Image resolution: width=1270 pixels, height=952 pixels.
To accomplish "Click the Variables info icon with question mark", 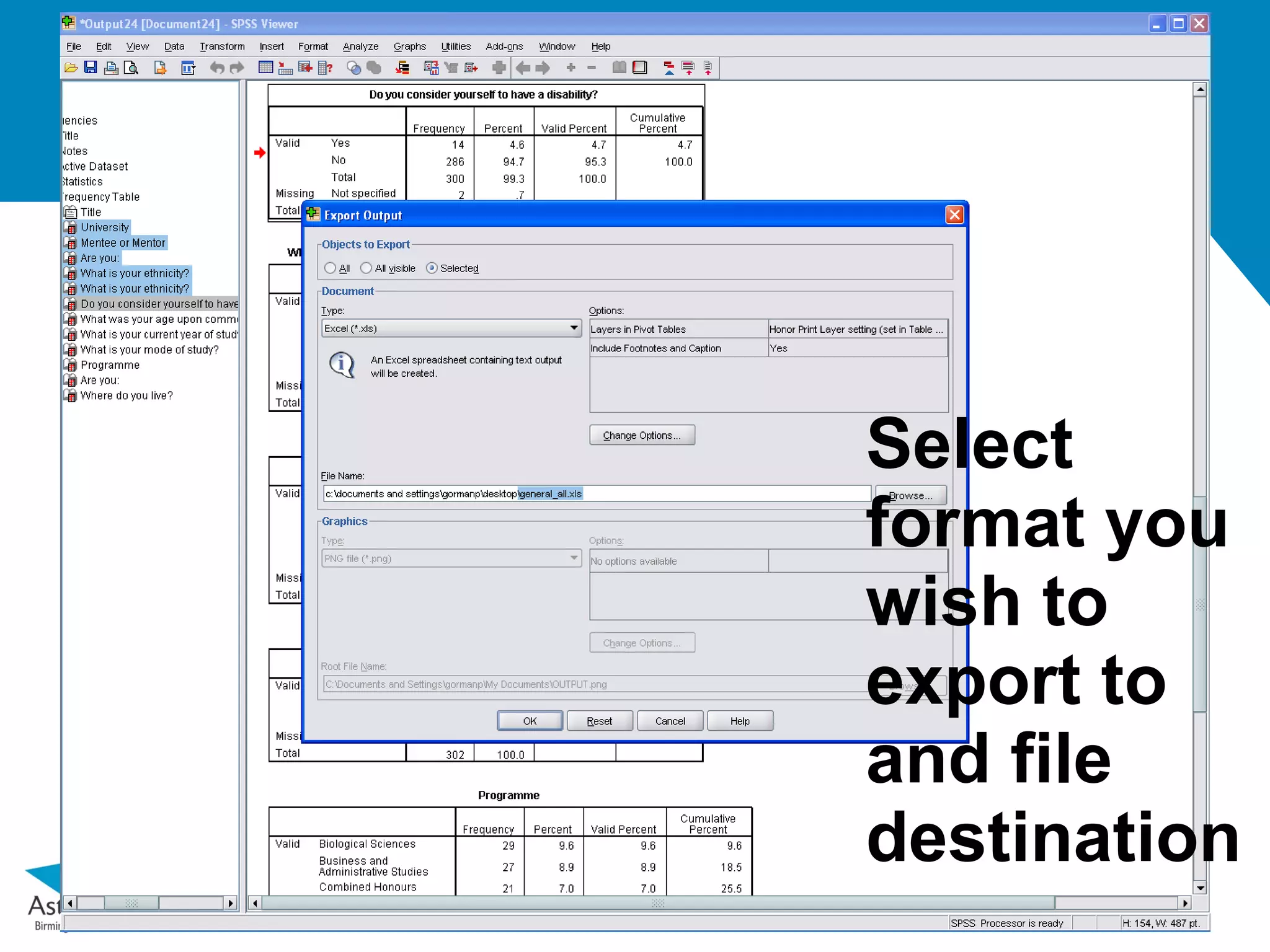I will click(x=325, y=68).
